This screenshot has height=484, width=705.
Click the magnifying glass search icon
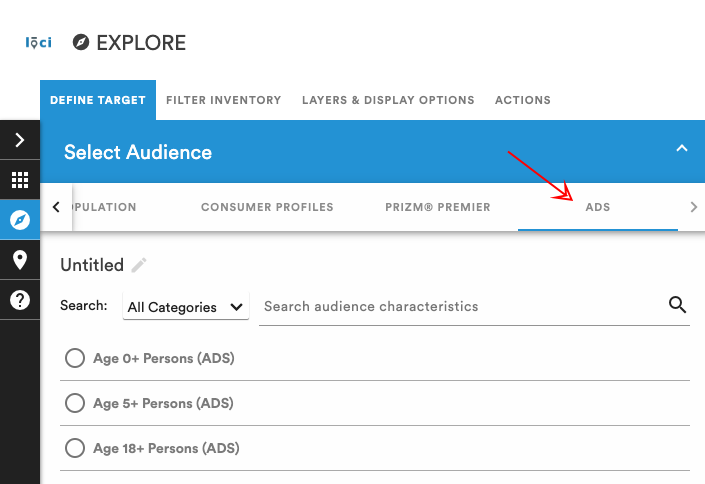tap(677, 305)
